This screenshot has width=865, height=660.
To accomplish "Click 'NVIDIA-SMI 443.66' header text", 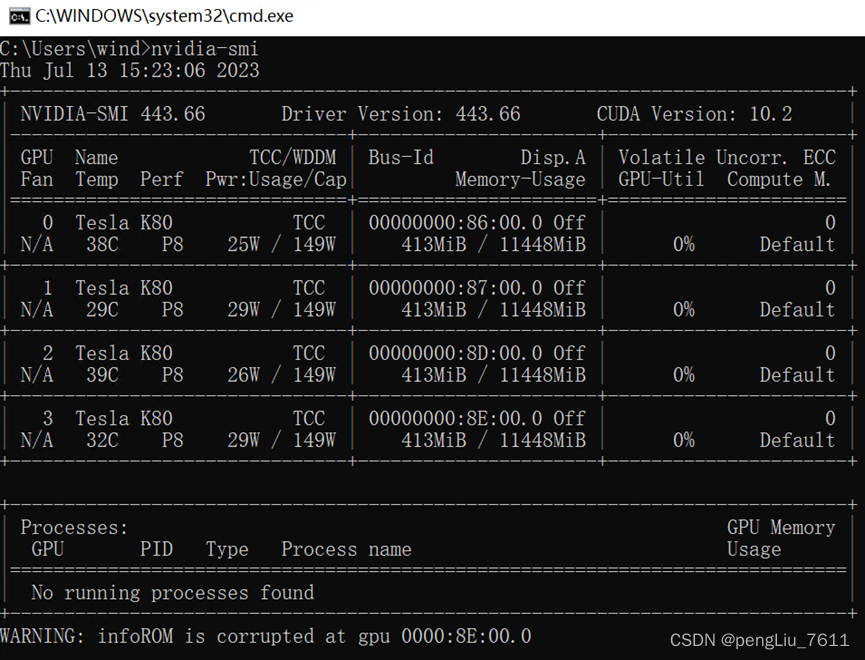I will (113, 114).
